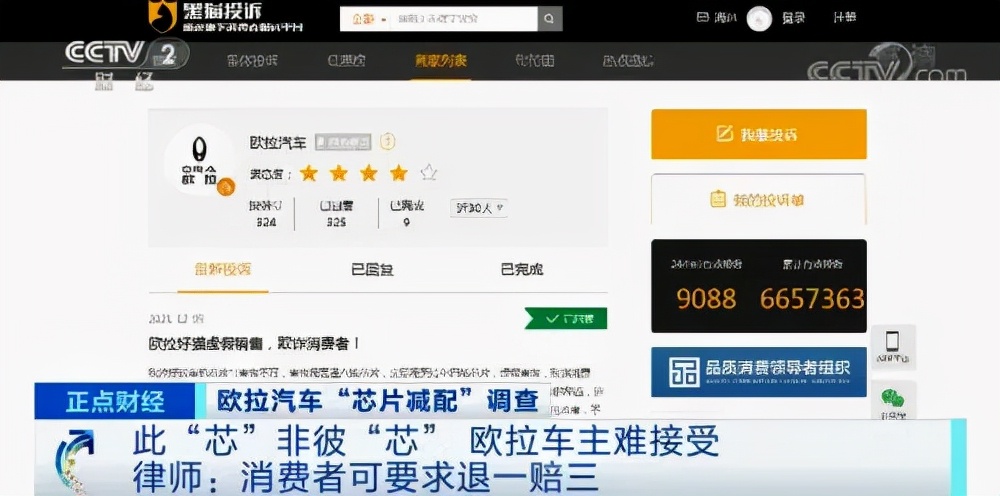This screenshot has width=1000, height=496.
Task: Click the complaint count 324
Action: pyautogui.click(x=266, y=222)
